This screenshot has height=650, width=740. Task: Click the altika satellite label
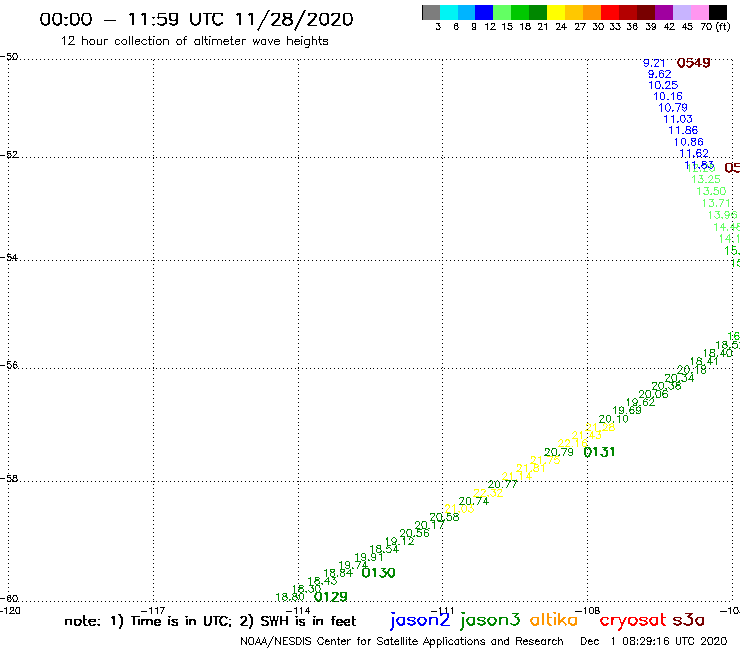click(x=554, y=620)
